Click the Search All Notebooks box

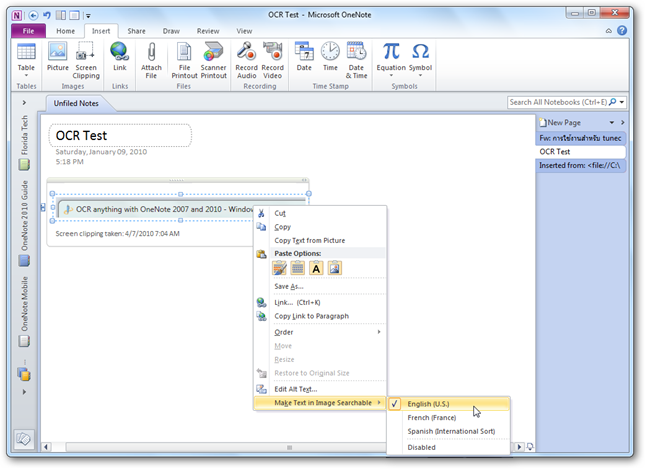point(558,102)
